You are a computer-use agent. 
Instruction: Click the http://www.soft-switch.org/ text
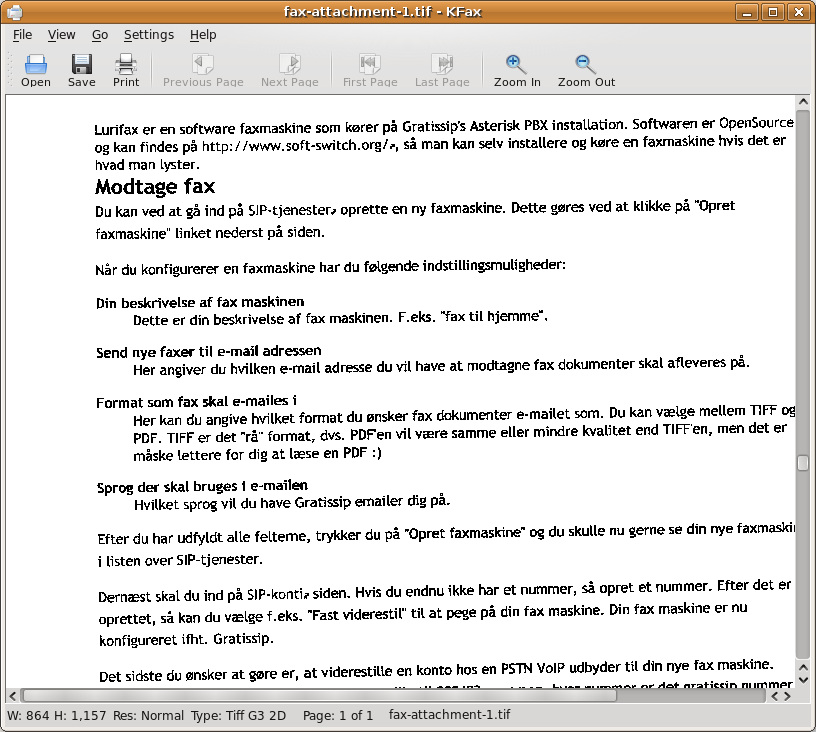tap(297, 146)
